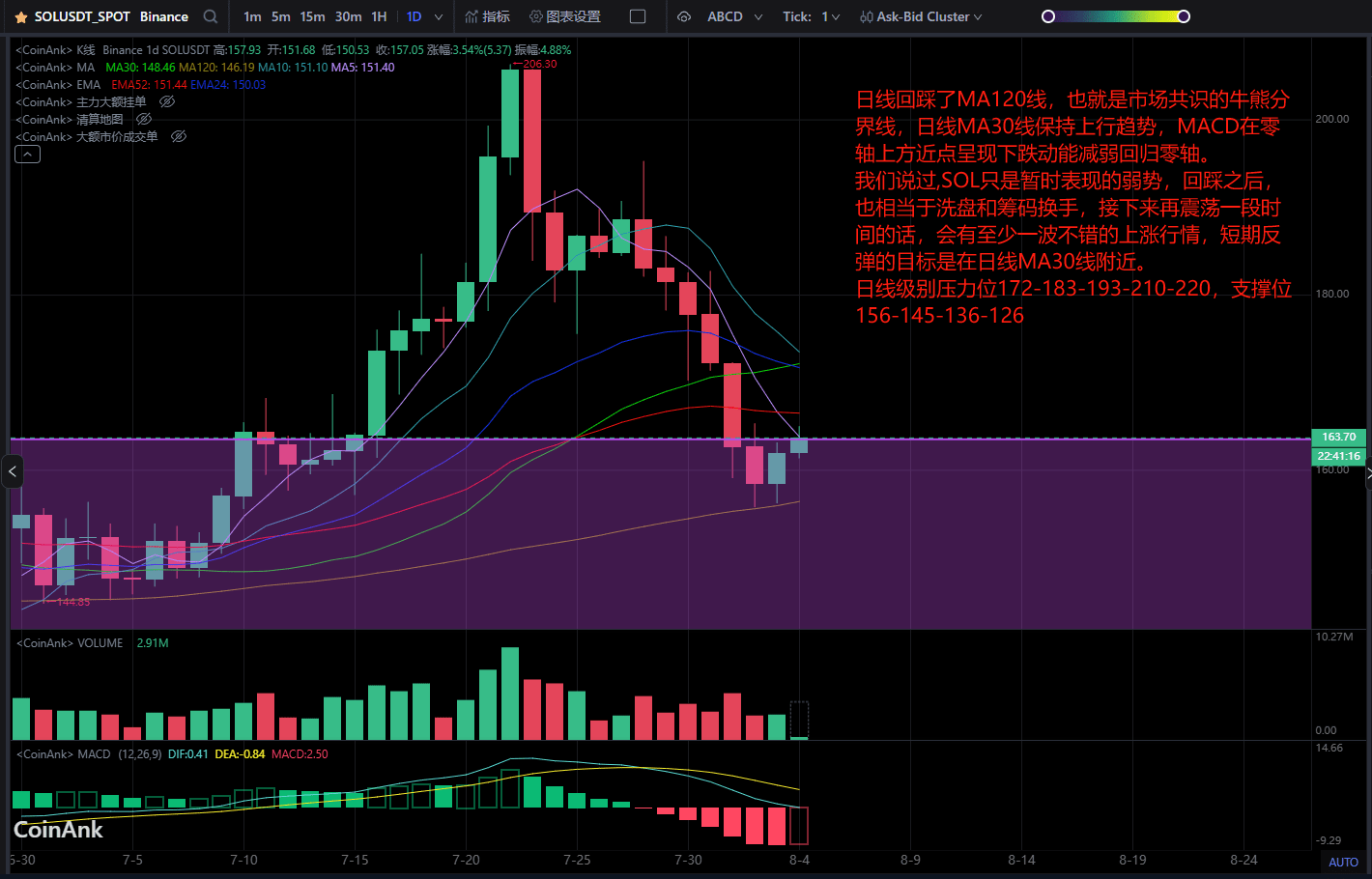Click the favorite star for SOLUSDT_SPOT
This screenshot has width=1372, height=879.
pos(21,17)
